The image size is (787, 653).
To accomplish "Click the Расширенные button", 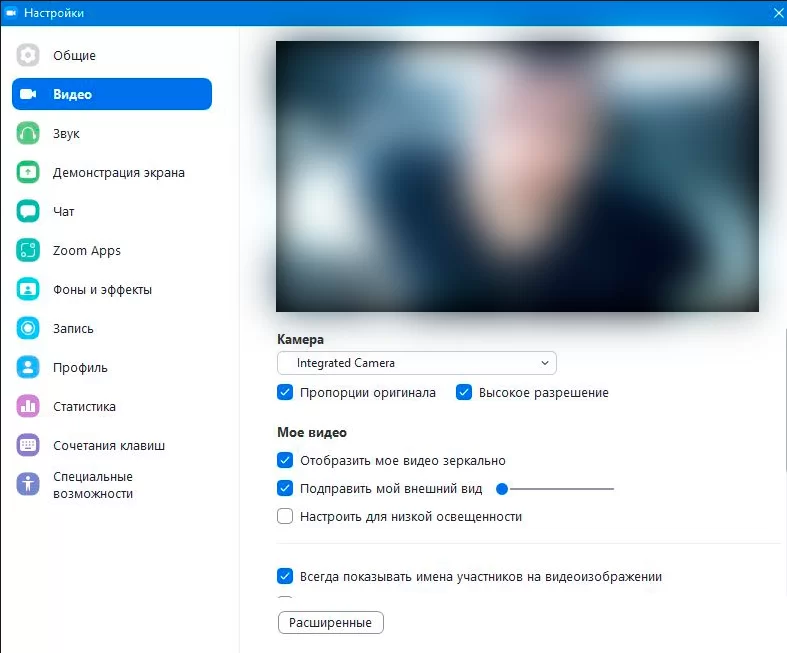I will (330, 622).
